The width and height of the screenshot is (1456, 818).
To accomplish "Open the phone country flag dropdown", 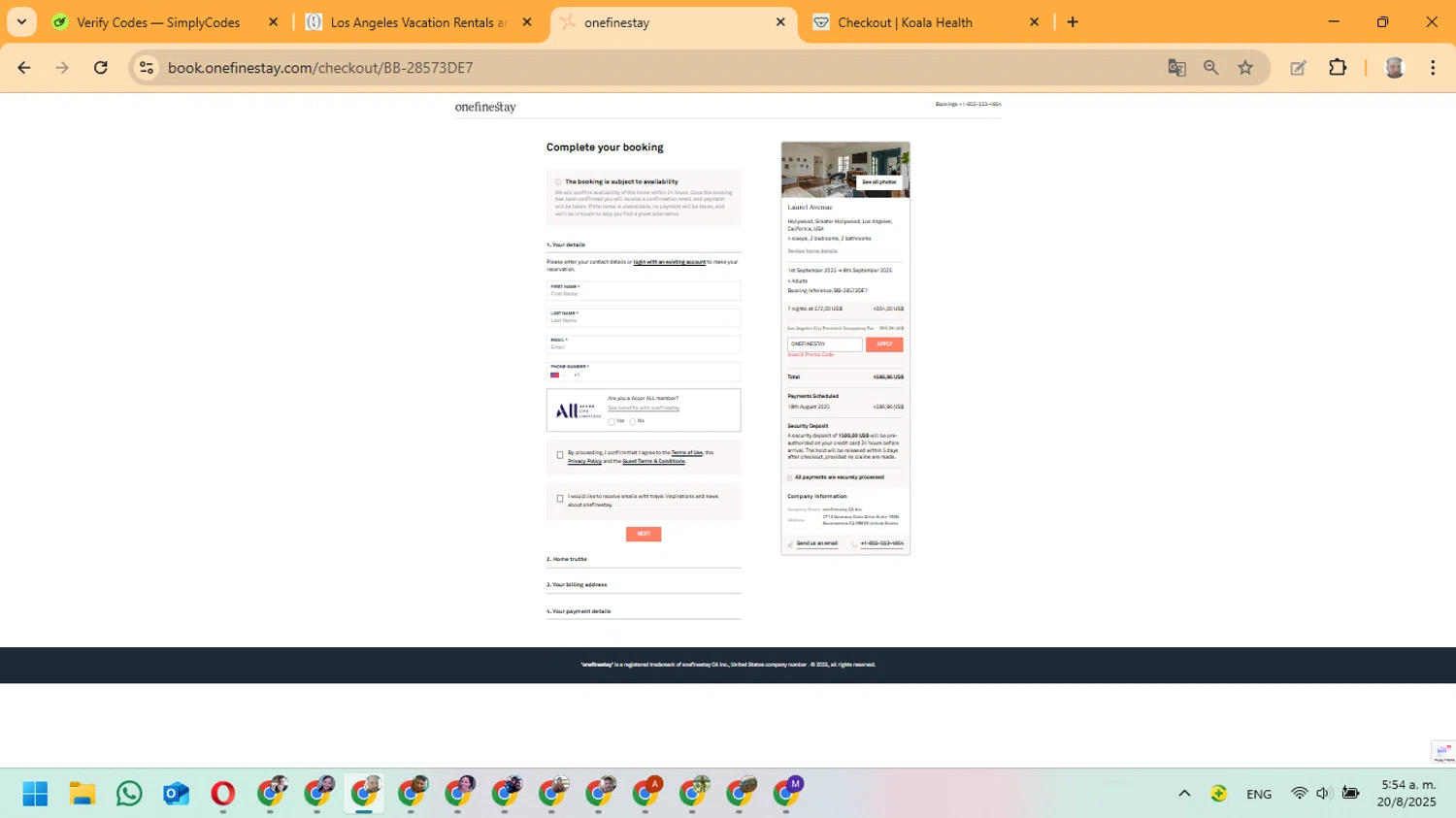I will [x=557, y=375].
